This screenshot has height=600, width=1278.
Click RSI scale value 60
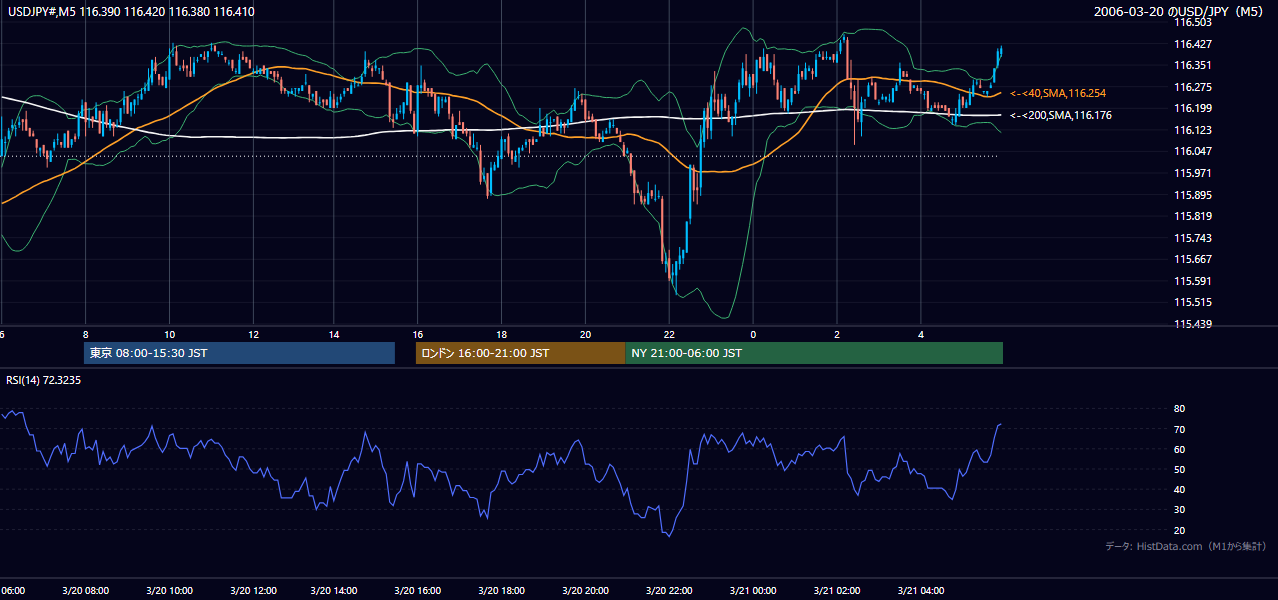(x=1179, y=449)
